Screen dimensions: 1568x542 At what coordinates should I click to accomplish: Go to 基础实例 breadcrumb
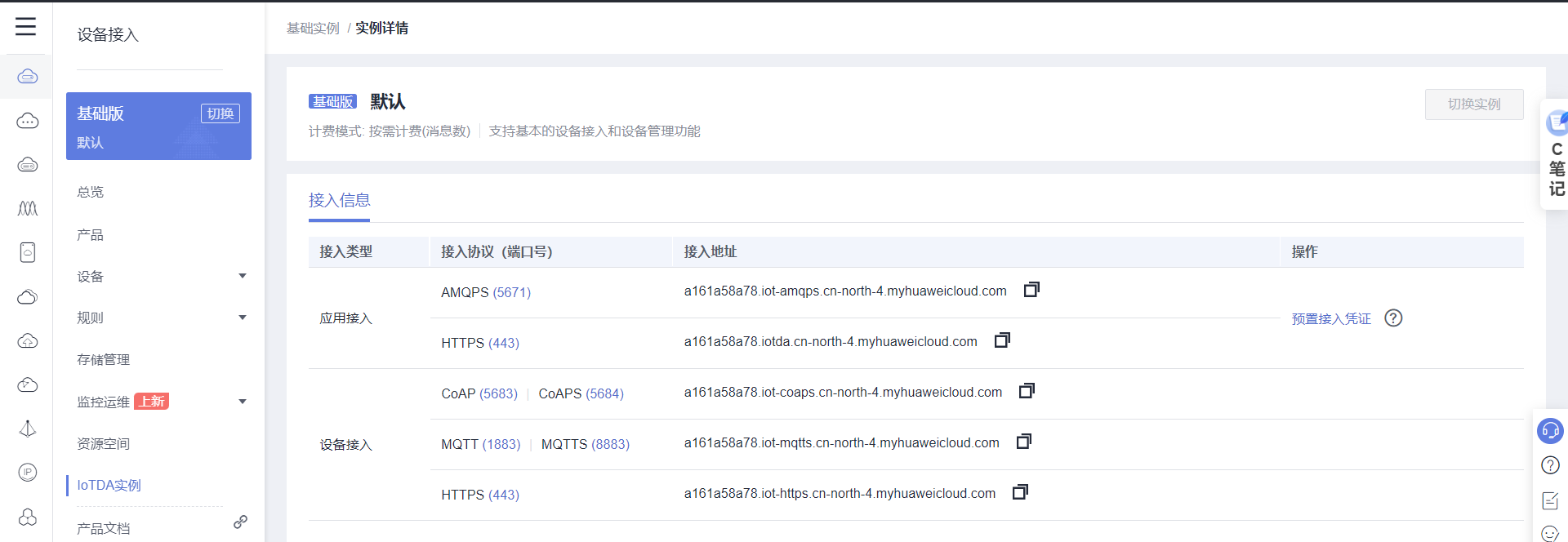pos(313,29)
